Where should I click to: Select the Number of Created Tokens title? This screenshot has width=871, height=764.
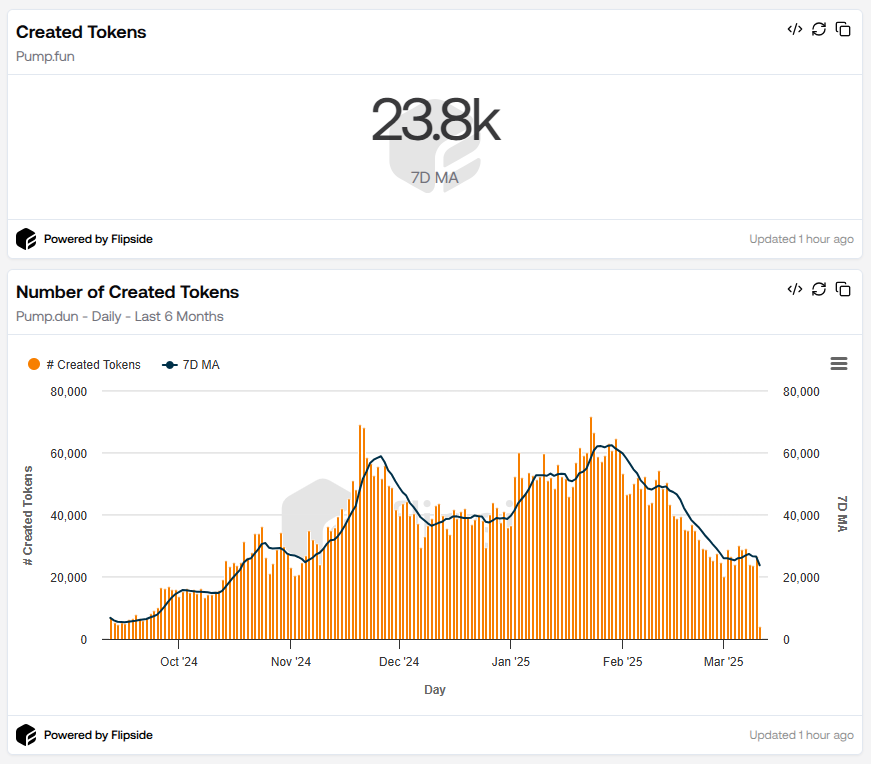tap(128, 292)
